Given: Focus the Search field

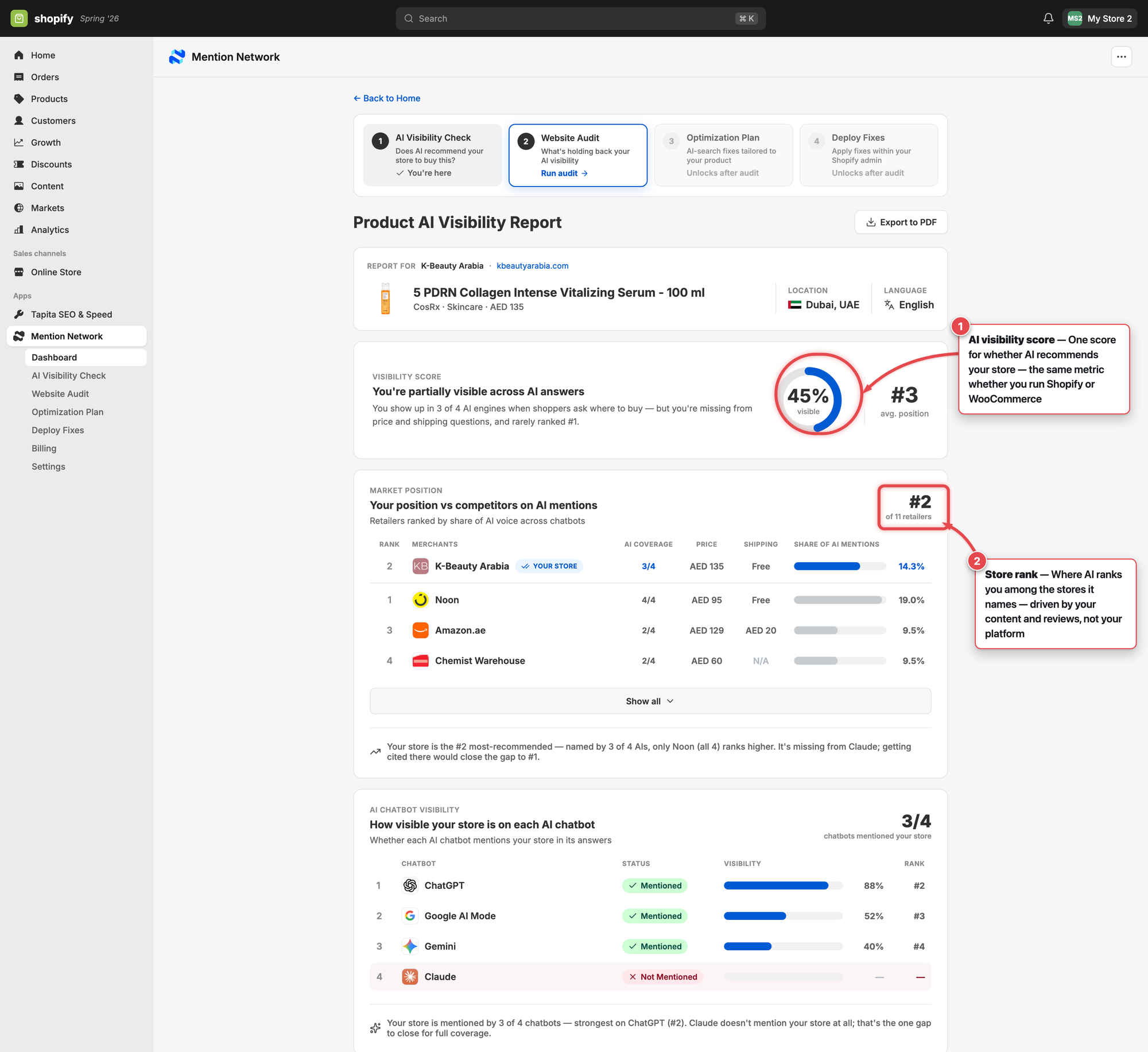Looking at the screenshot, I should pos(580,18).
